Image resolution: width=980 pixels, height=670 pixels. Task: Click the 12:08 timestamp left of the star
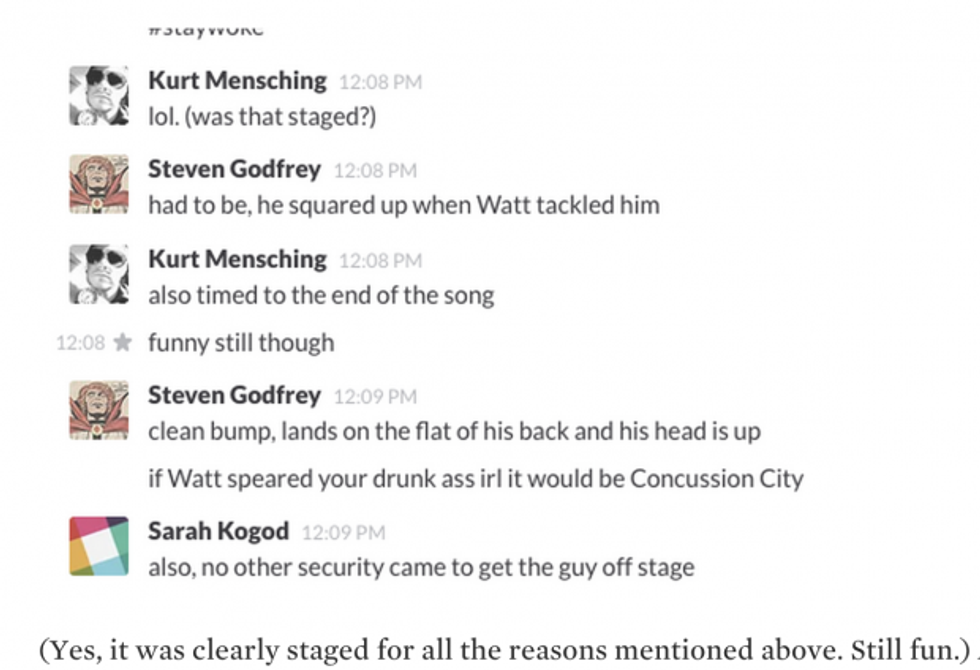pyautogui.click(x=80, y=343)
